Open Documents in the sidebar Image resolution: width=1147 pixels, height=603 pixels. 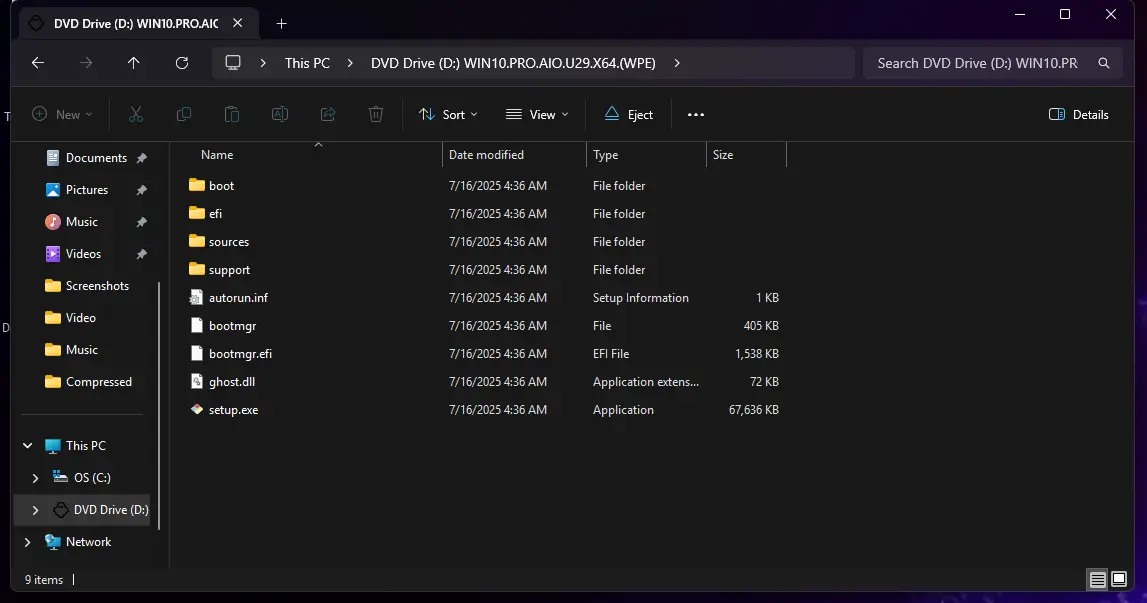pos(97,158)
